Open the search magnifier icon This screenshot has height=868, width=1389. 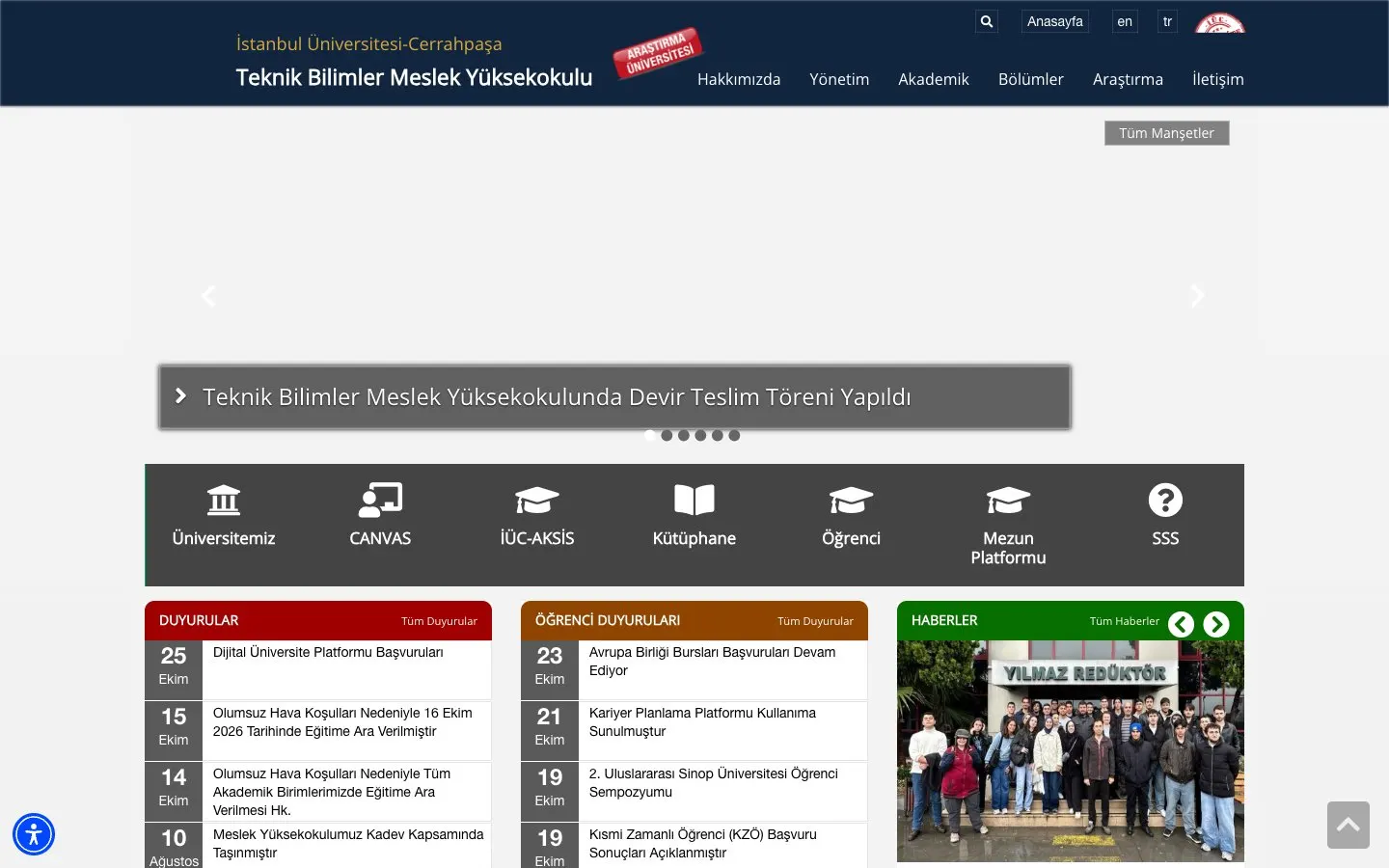point(986,21)
